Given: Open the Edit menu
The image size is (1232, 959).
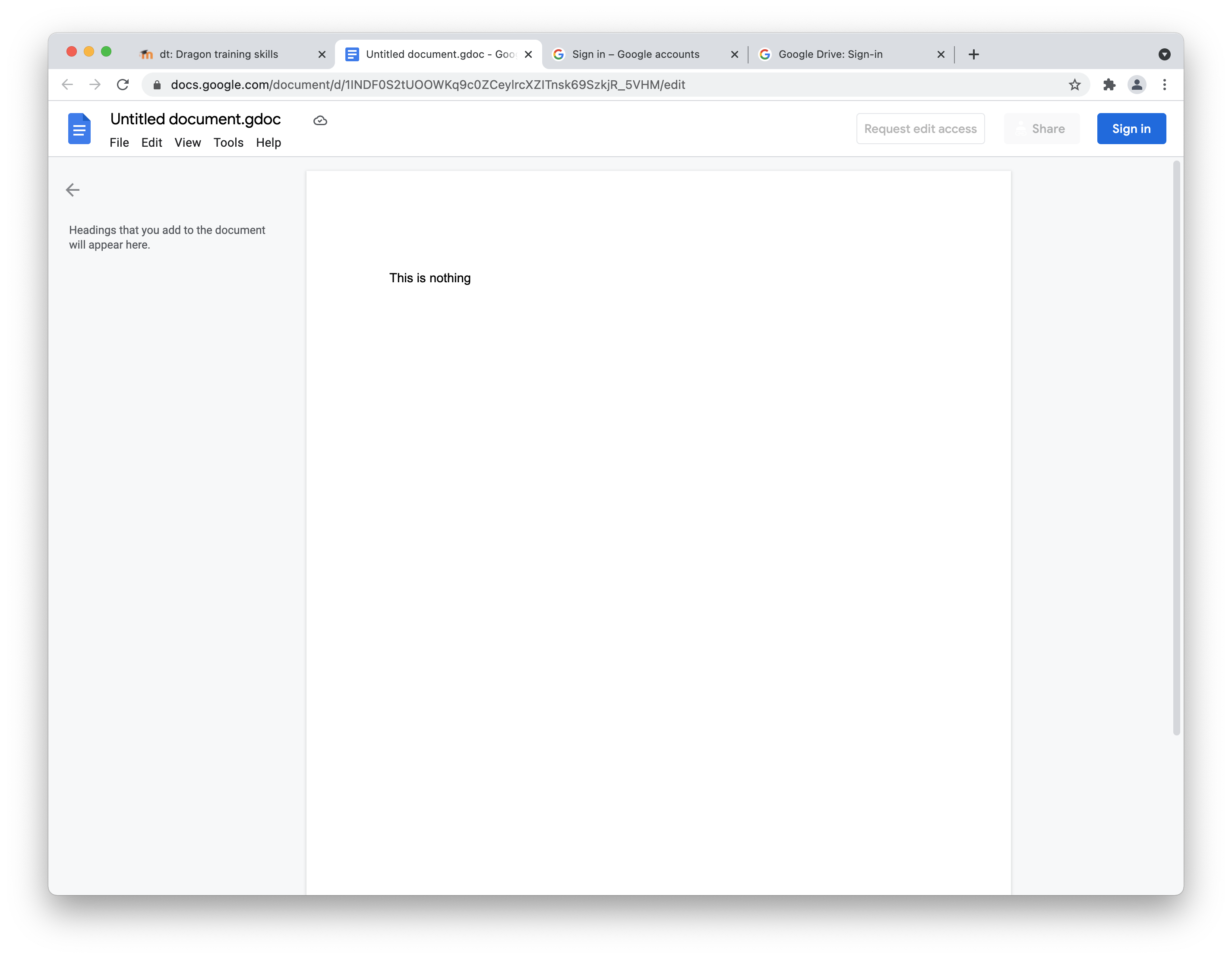Looking at the screenshot, I should (x=152, y=143).
